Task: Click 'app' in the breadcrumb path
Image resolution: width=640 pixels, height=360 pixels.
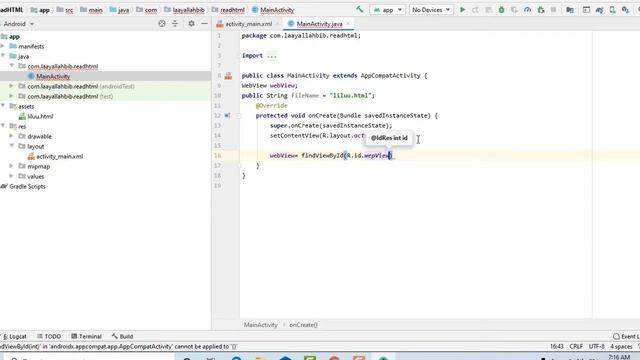Action: (40, 10)
